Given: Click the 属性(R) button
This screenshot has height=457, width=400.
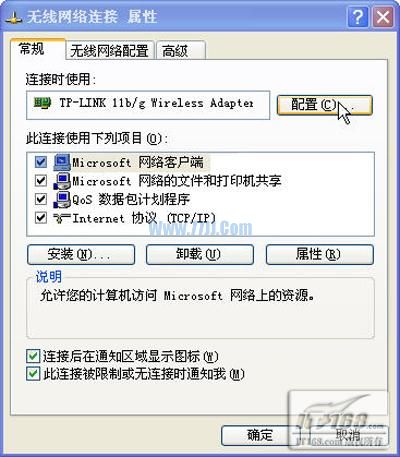Looking at the screenshot, I should click(x=320, y=255).
